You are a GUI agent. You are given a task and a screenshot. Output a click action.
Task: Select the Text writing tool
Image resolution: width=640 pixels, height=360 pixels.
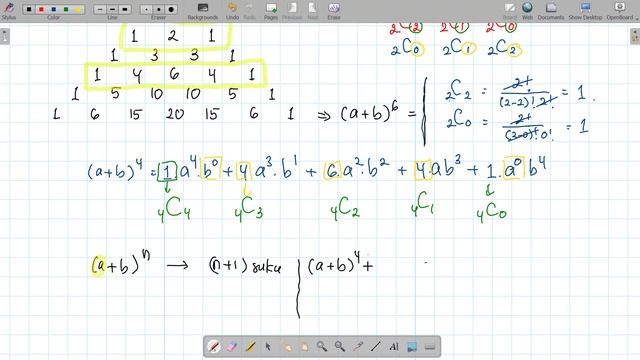coord(394,347)
